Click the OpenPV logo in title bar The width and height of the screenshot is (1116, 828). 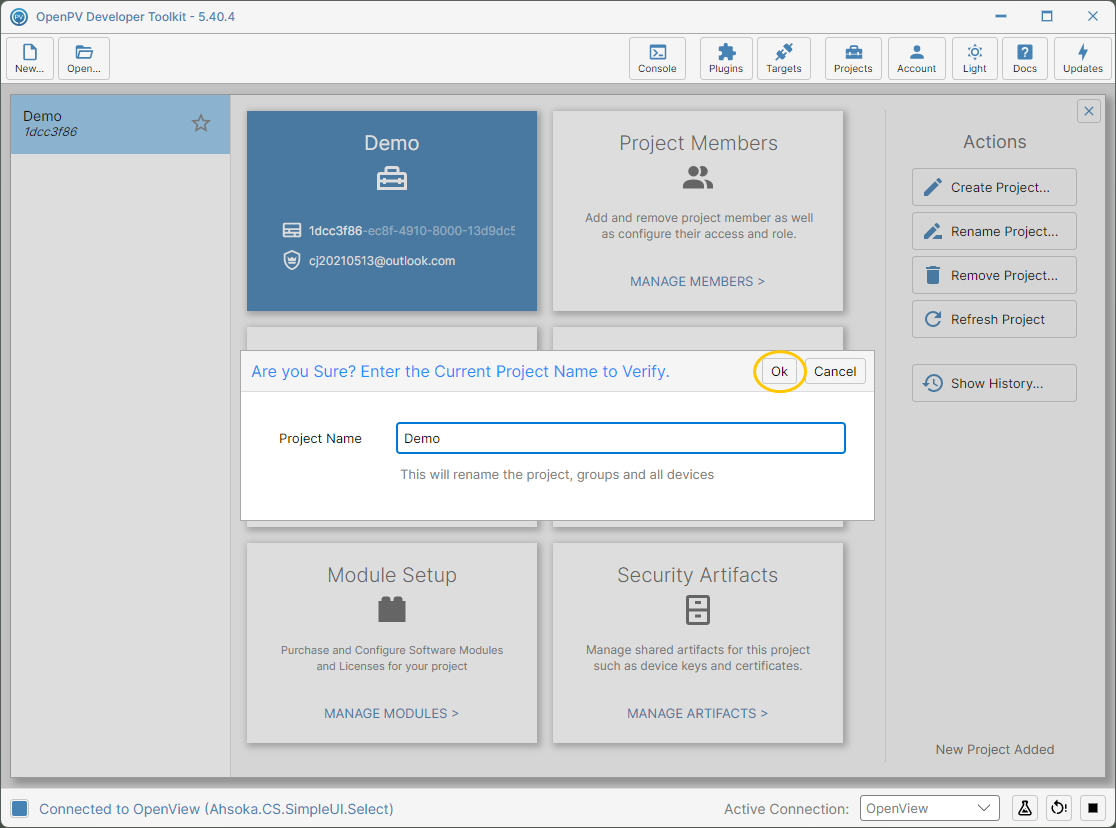[x=19, y=16]
